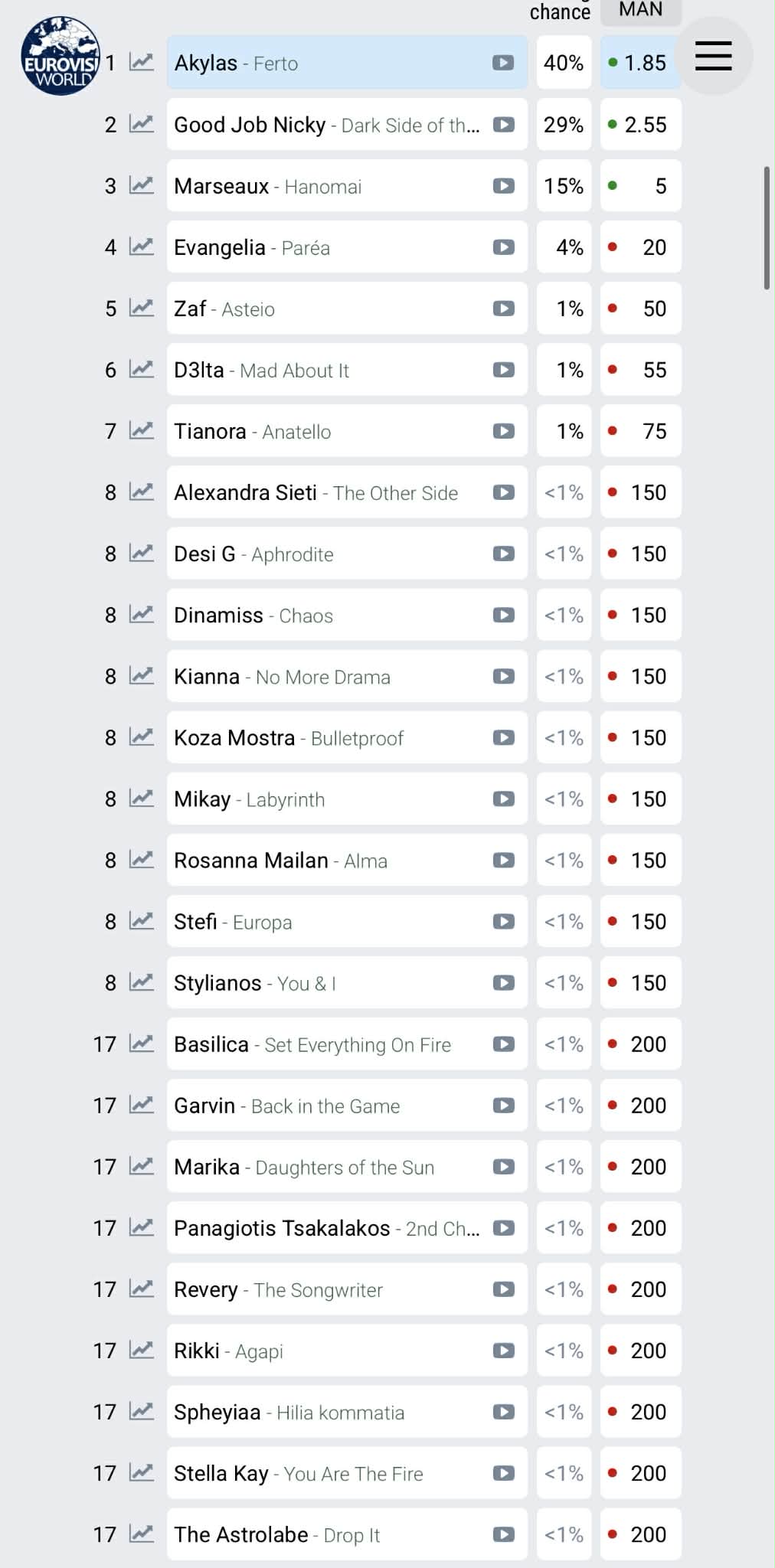Screen dimensions: 775x1568
Task: Play video for Zaf - Asteio
Action: (503, 309)
